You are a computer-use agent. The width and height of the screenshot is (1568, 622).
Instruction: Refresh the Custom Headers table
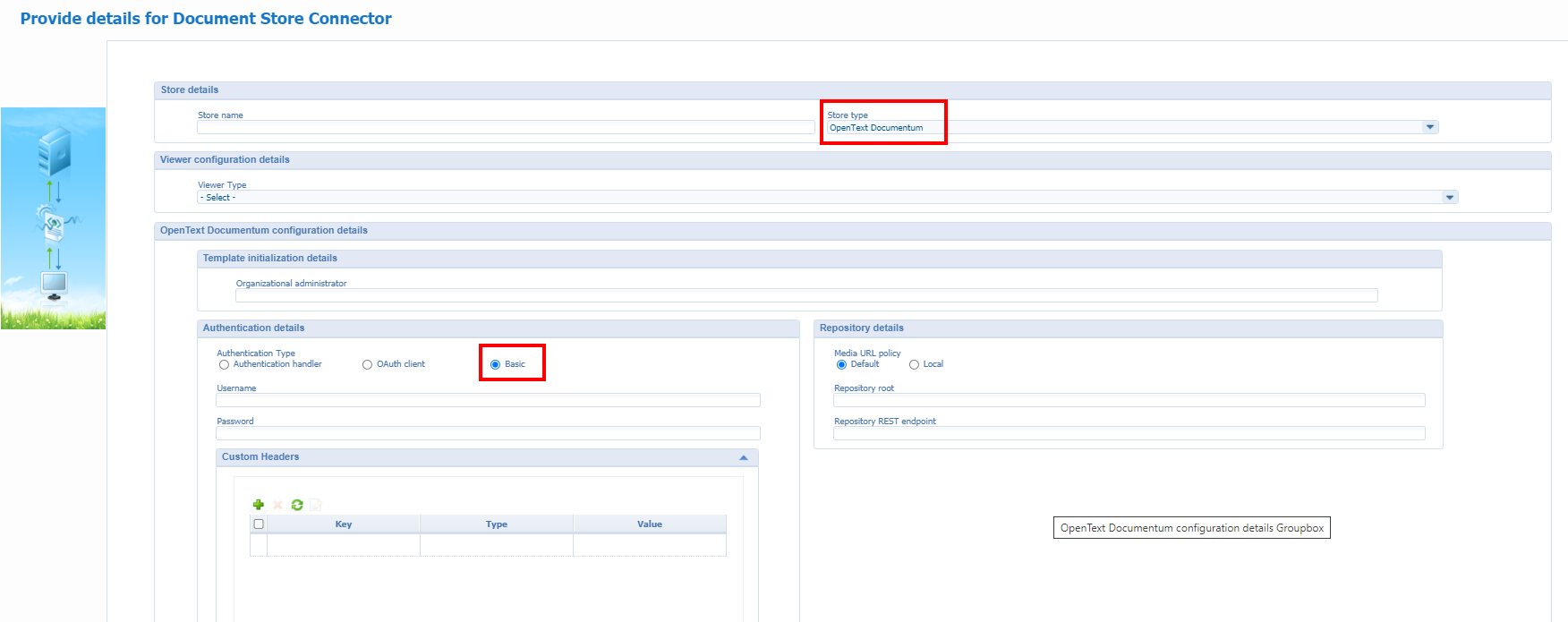297,505
